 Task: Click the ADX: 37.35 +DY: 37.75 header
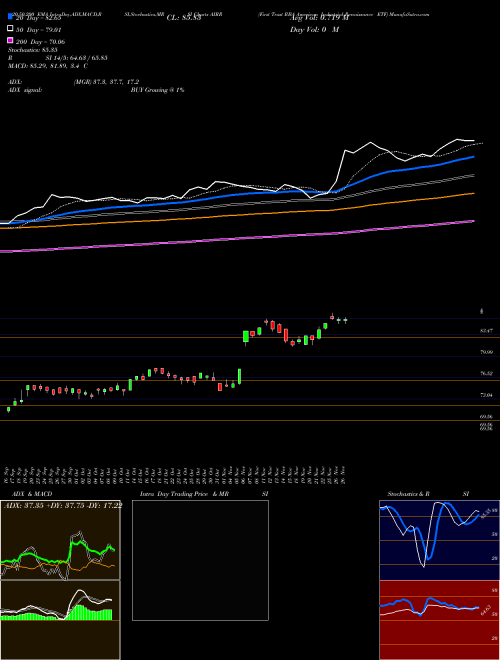(63, 505)
